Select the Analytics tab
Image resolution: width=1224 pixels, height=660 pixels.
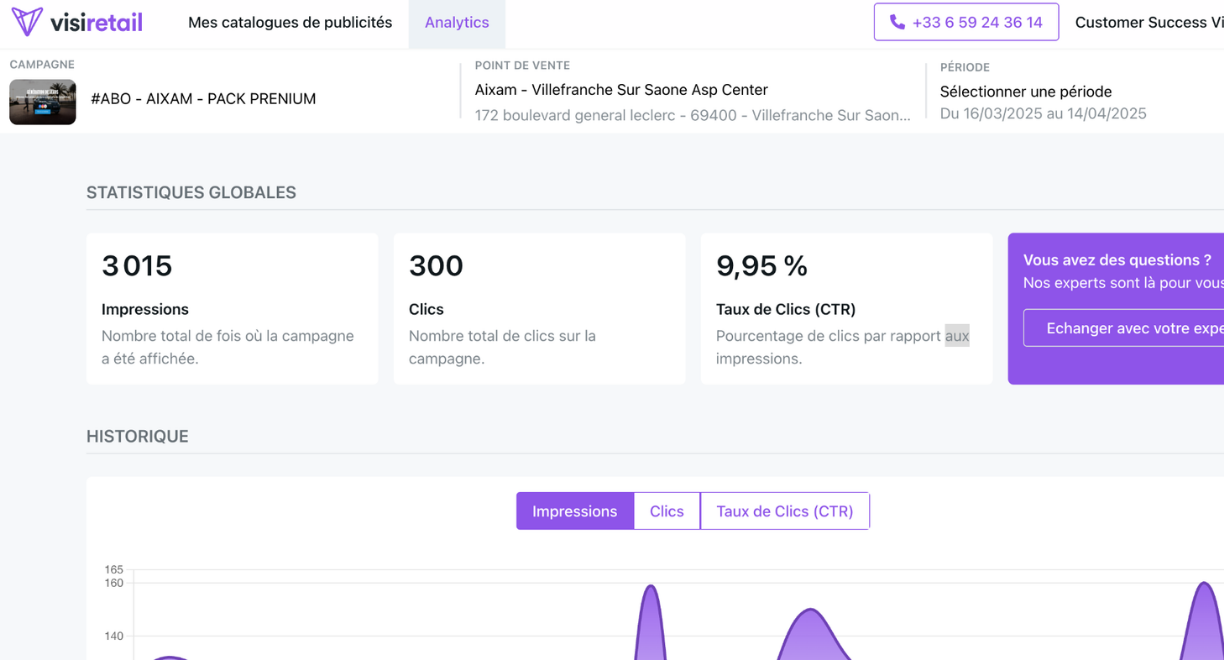tap(456, 22)
